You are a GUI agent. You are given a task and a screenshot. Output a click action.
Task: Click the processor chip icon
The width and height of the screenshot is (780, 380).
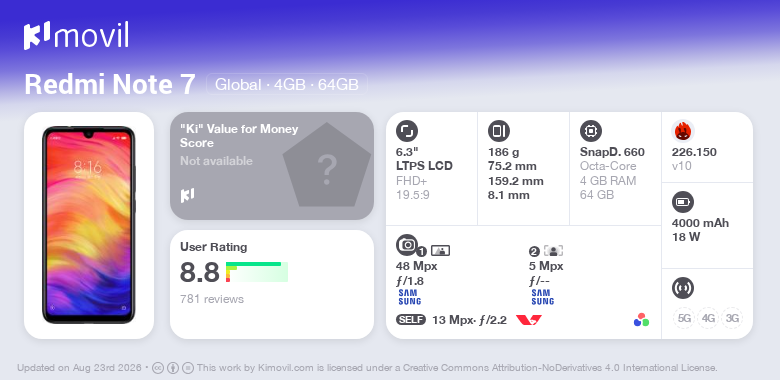click(591, 131)
